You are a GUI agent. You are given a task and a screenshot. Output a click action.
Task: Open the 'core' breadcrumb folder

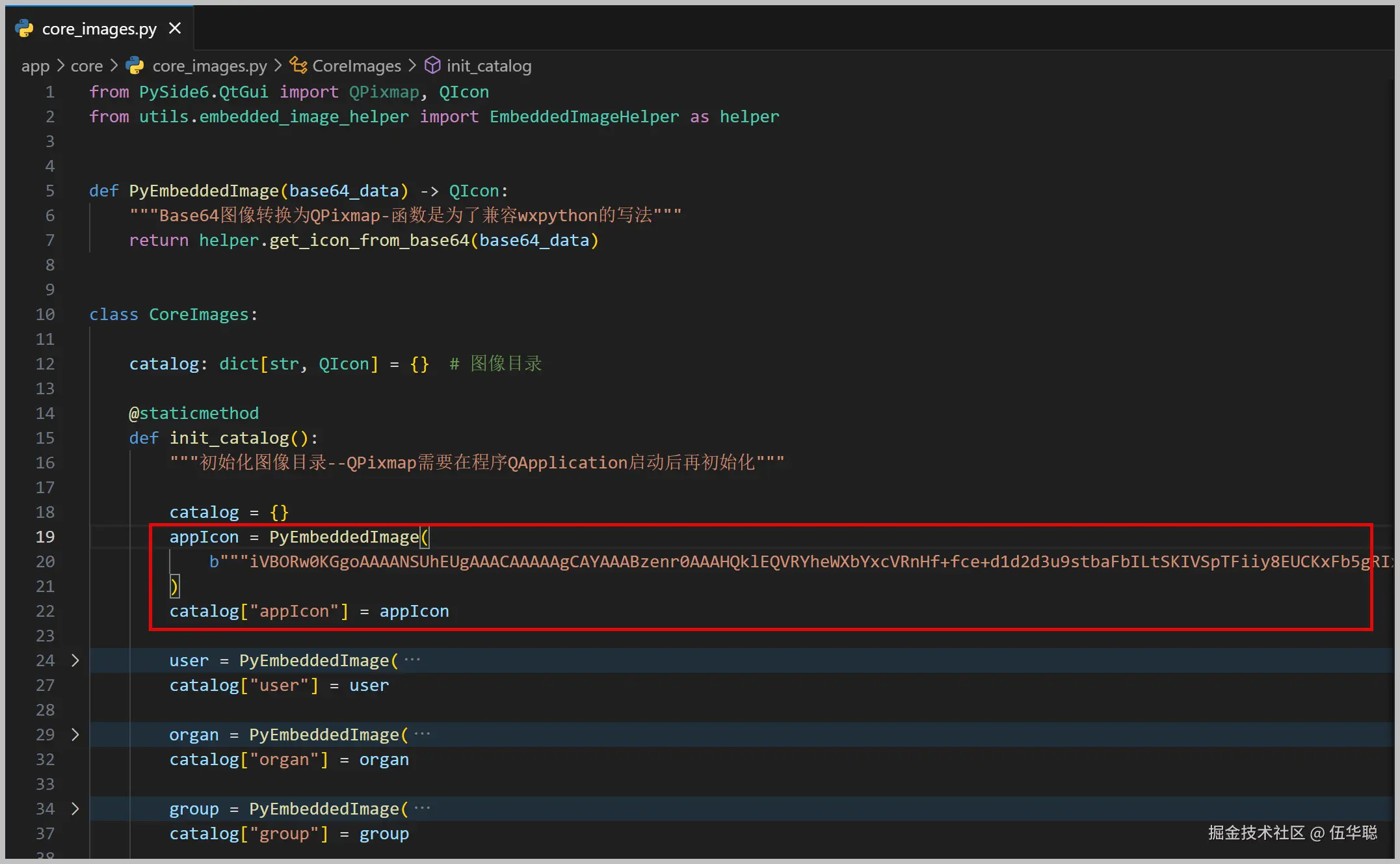pos(86,66)
